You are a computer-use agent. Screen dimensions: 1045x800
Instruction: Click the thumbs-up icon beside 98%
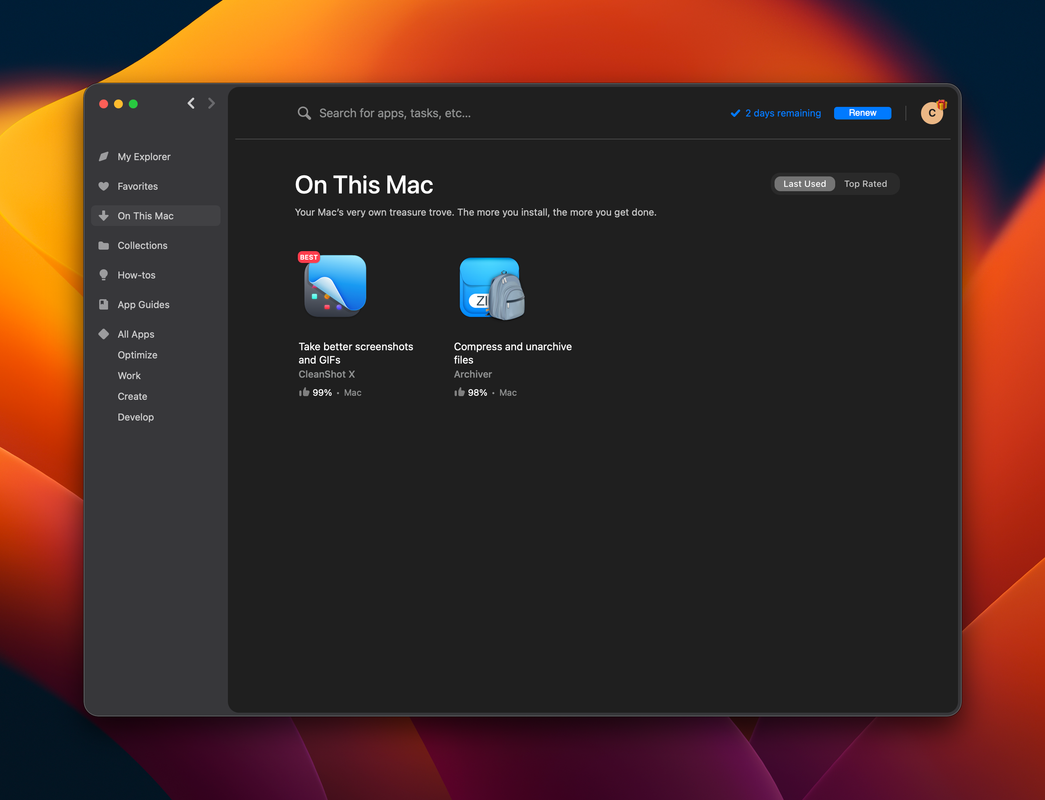[459, 392]
